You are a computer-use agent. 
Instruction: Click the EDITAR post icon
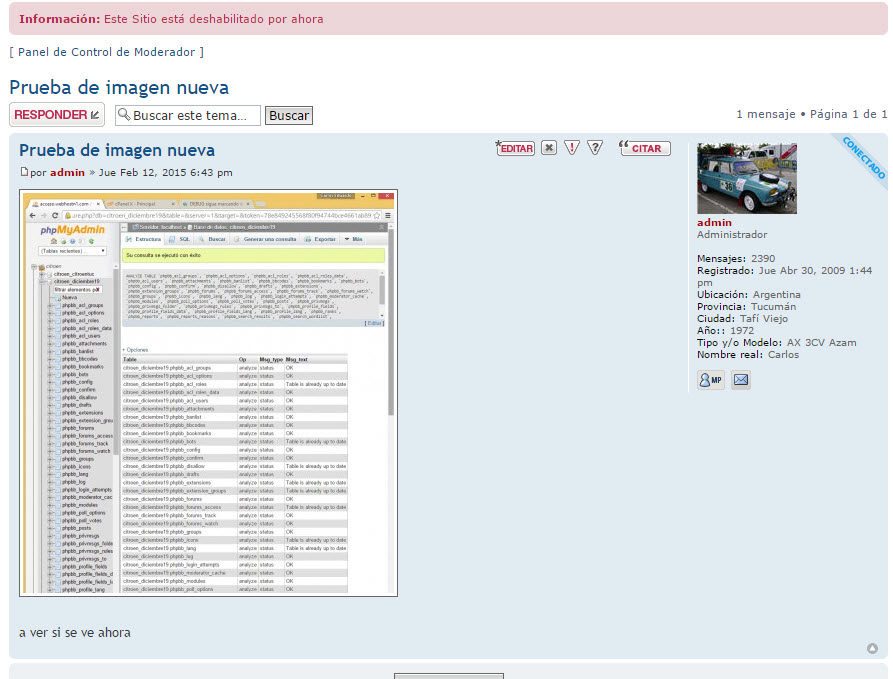click(x=515, y=148)
